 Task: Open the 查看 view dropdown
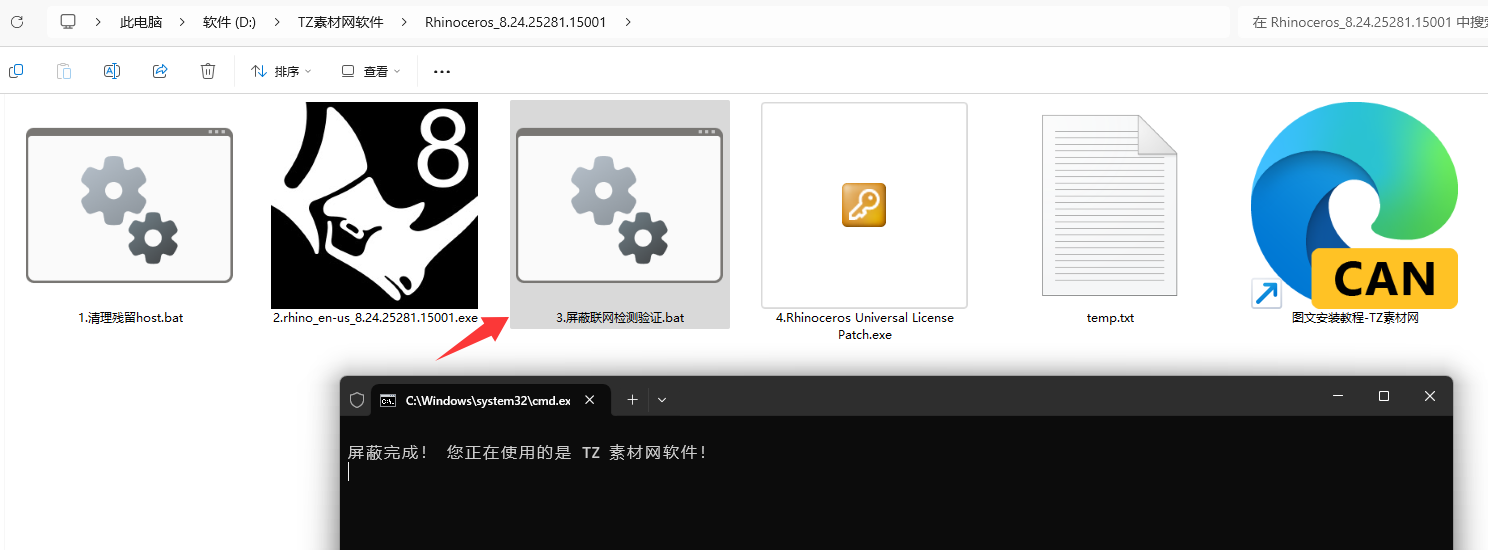pos(371,71)
